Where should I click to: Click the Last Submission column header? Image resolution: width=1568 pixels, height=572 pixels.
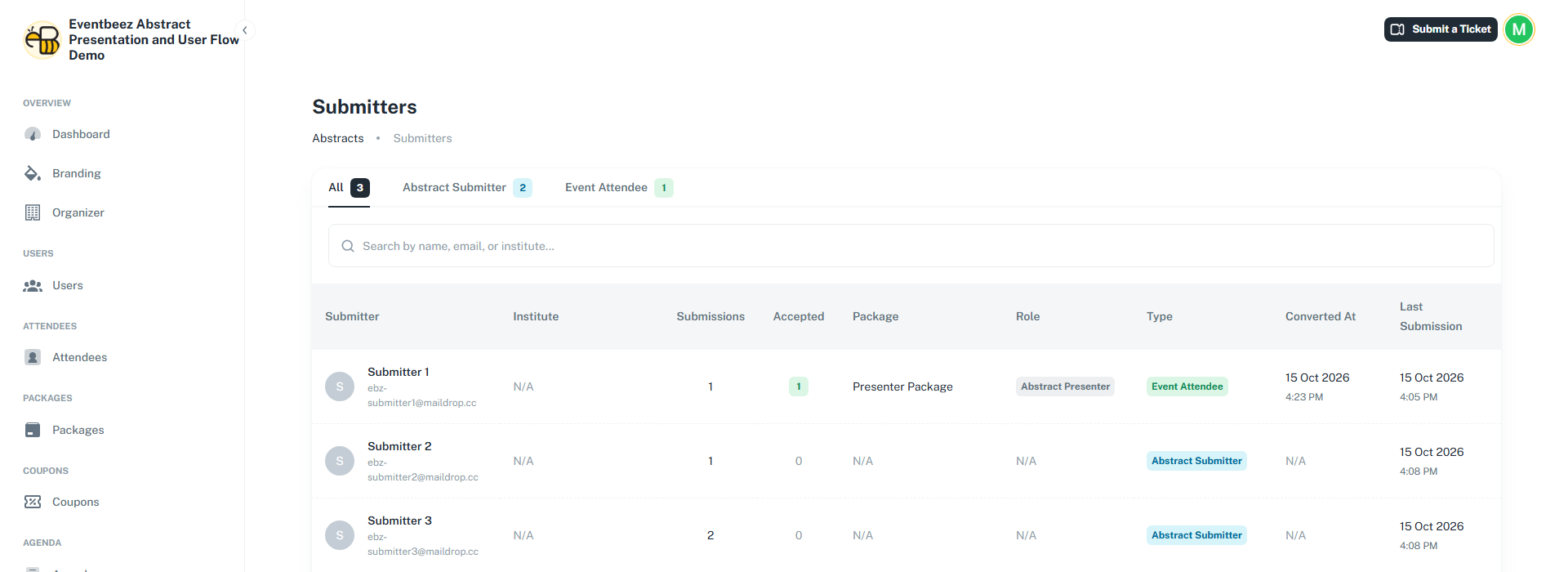click(x=1431, y=316)
